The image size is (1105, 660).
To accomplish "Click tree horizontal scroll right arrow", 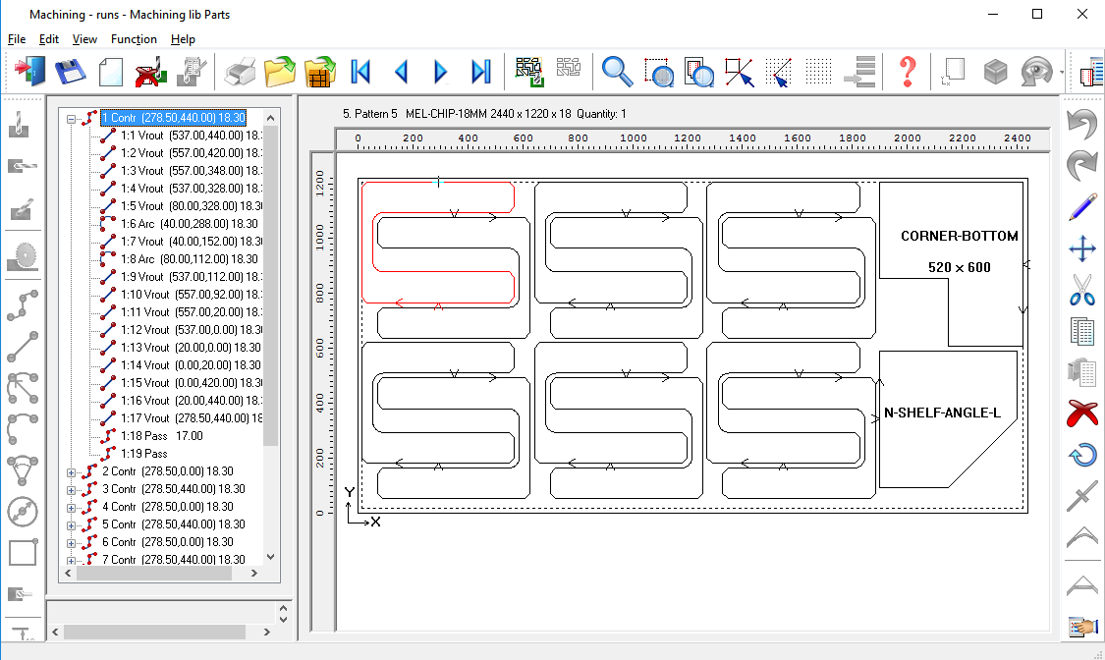I will tap(254, 573).
